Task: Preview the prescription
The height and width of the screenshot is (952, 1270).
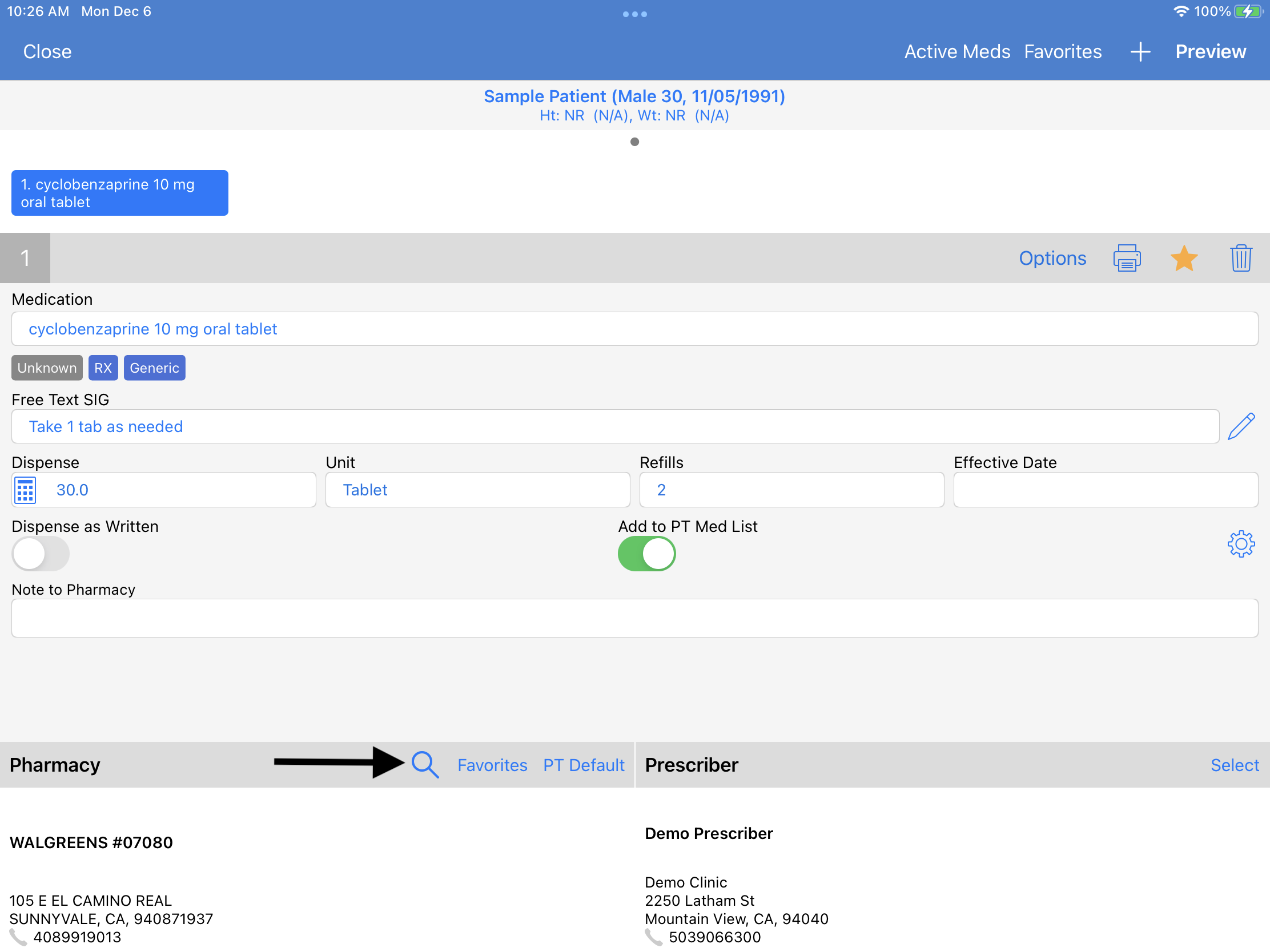Action: tap(1210, 51)
